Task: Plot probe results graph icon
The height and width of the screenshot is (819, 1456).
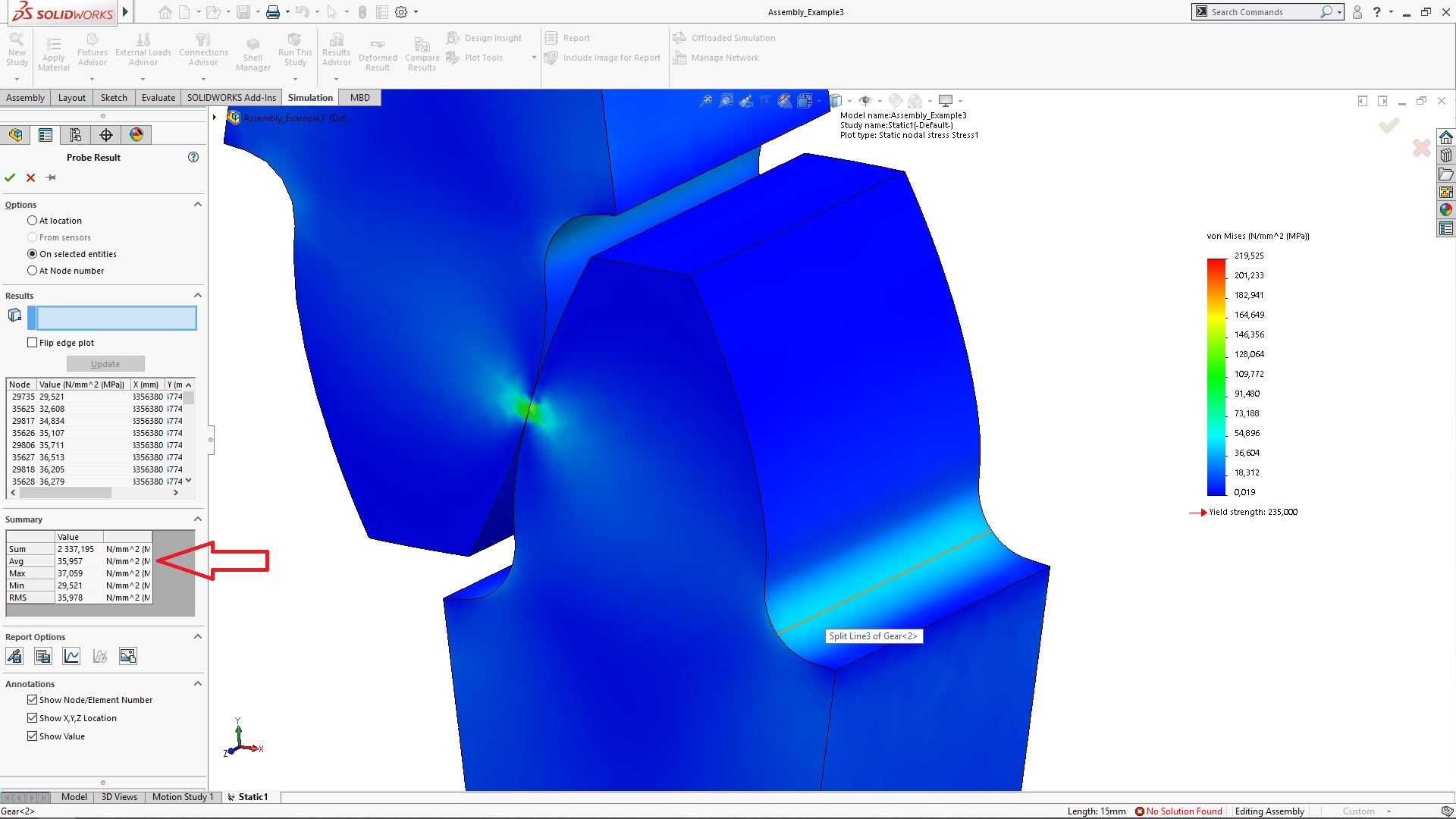Action: [x=71, y=656]
